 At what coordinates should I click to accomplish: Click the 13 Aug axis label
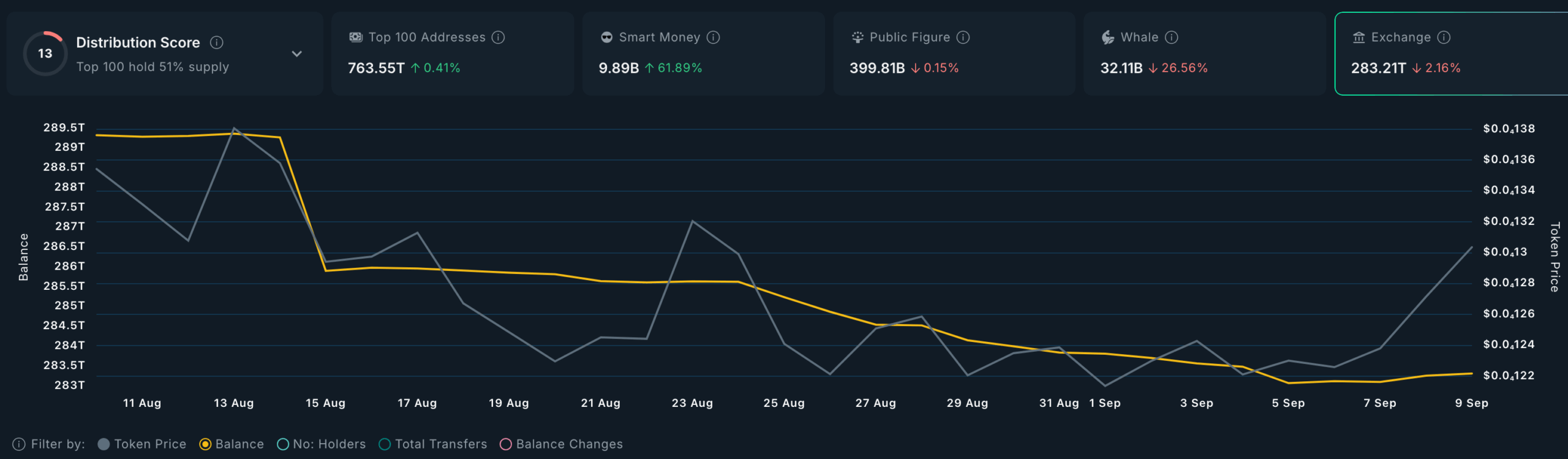(x=233, y=403)
